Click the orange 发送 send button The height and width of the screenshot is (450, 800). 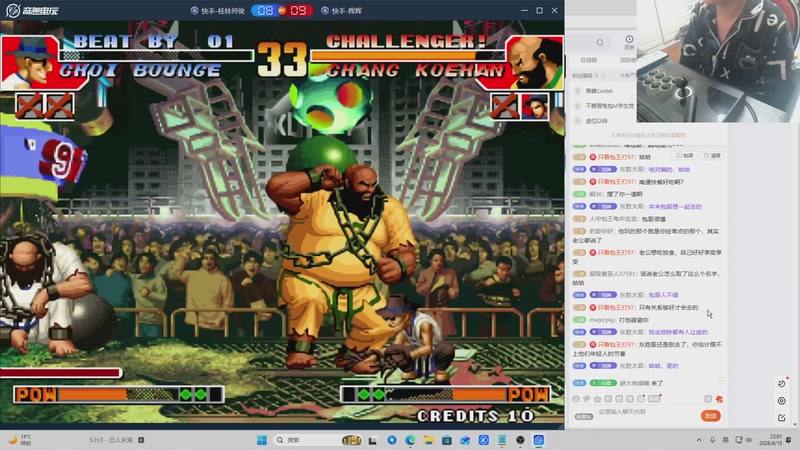click(710, 416)
